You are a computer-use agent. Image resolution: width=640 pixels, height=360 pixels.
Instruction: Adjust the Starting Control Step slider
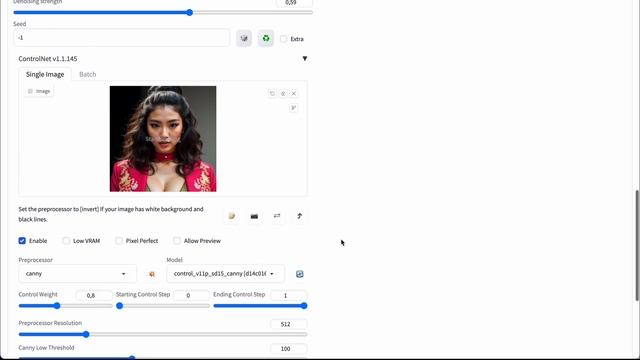pyautogui.click(x=163, y=306)
